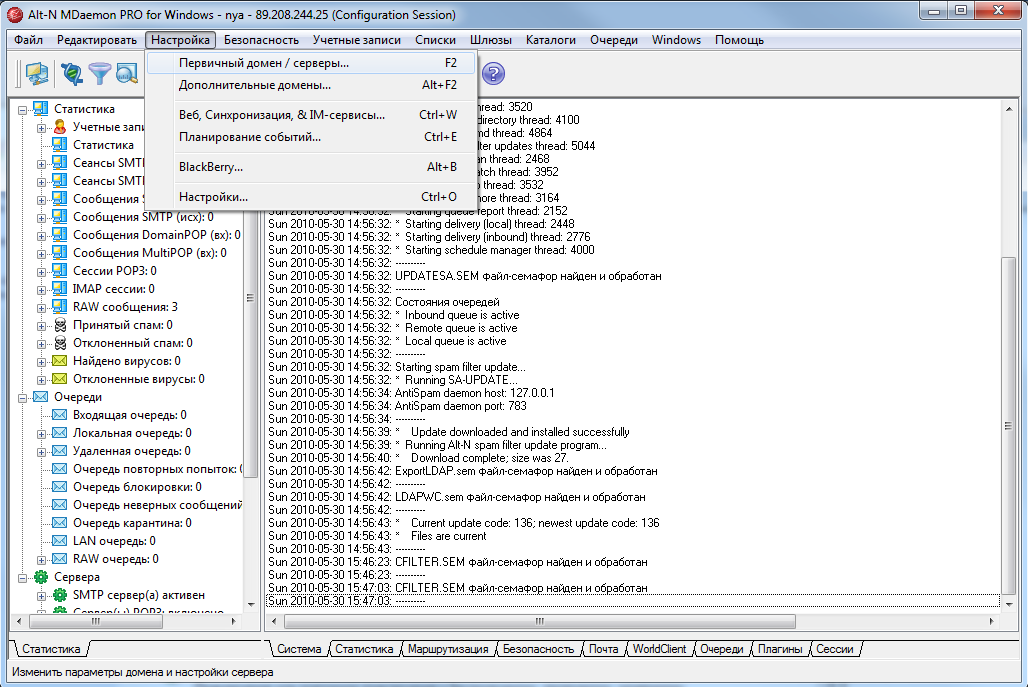Click icon next to Сообщения DomainPOP
The width and height of the screenshot is (1028, 687).
(x=60, y=235)
